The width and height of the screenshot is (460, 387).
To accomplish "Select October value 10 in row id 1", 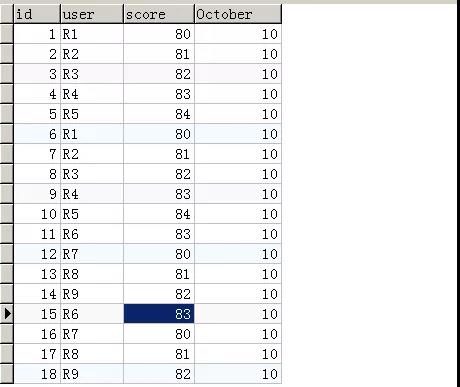I will click(238, 34).
